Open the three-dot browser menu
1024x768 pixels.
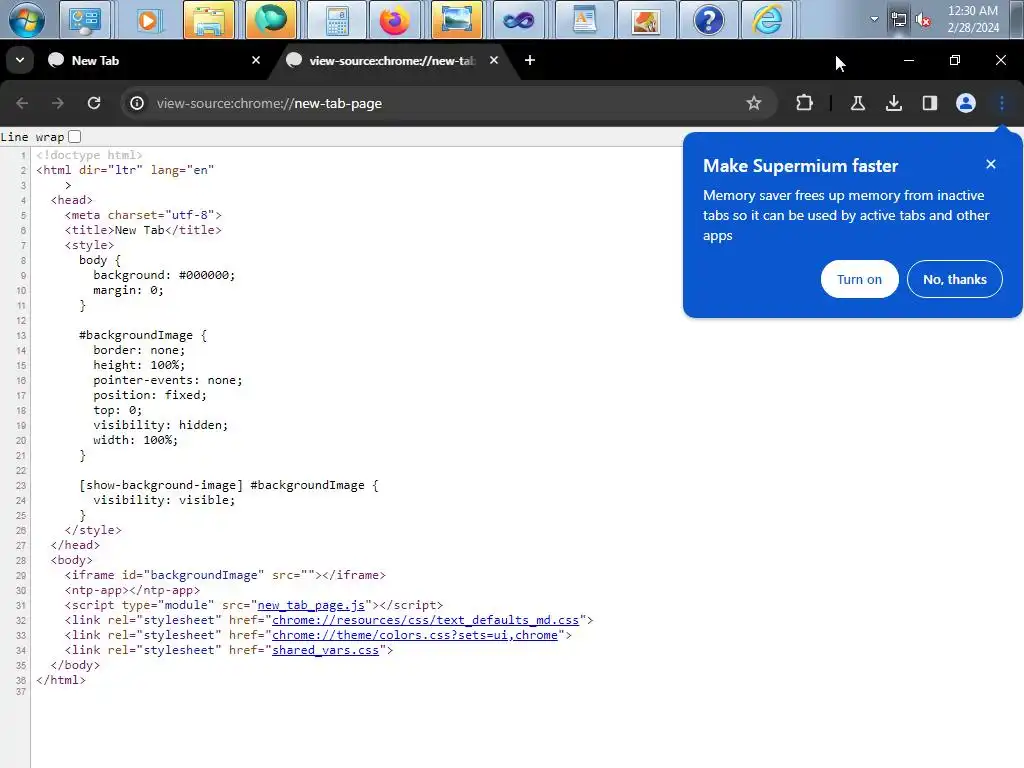1001,103
